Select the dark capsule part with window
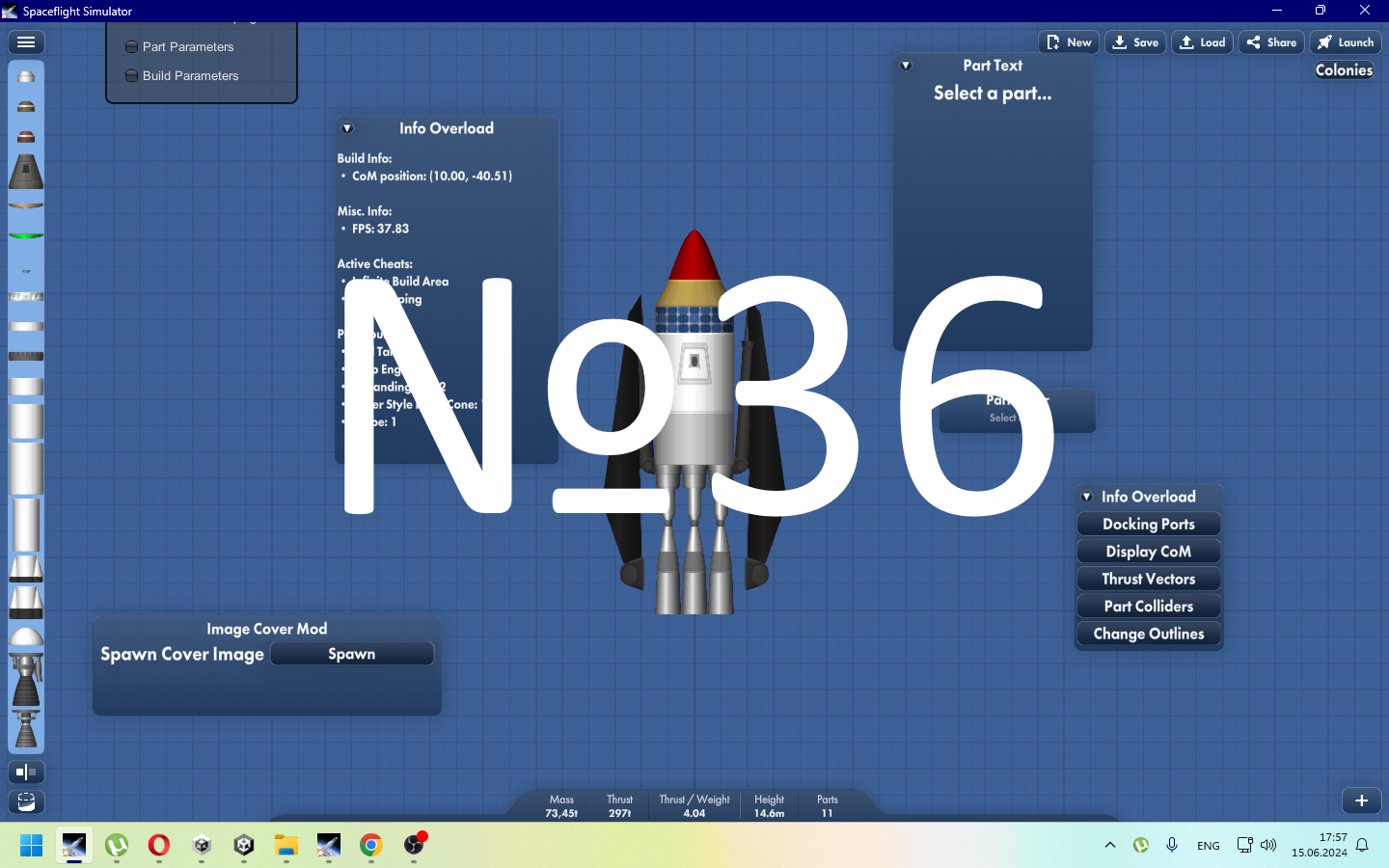Viewport: 1389px width, 868px height. [26, 172]
